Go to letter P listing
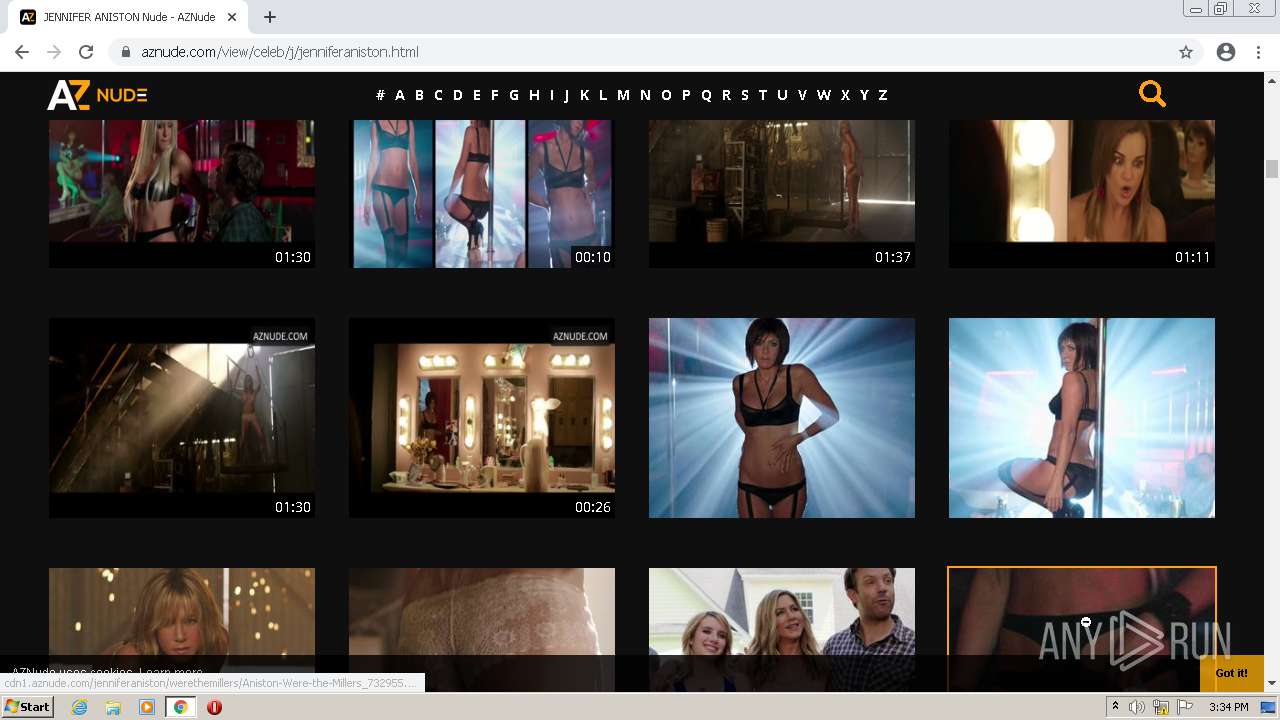Viewport: 1280px width, 720px height. pyautogui.click(x=686, y=95)
